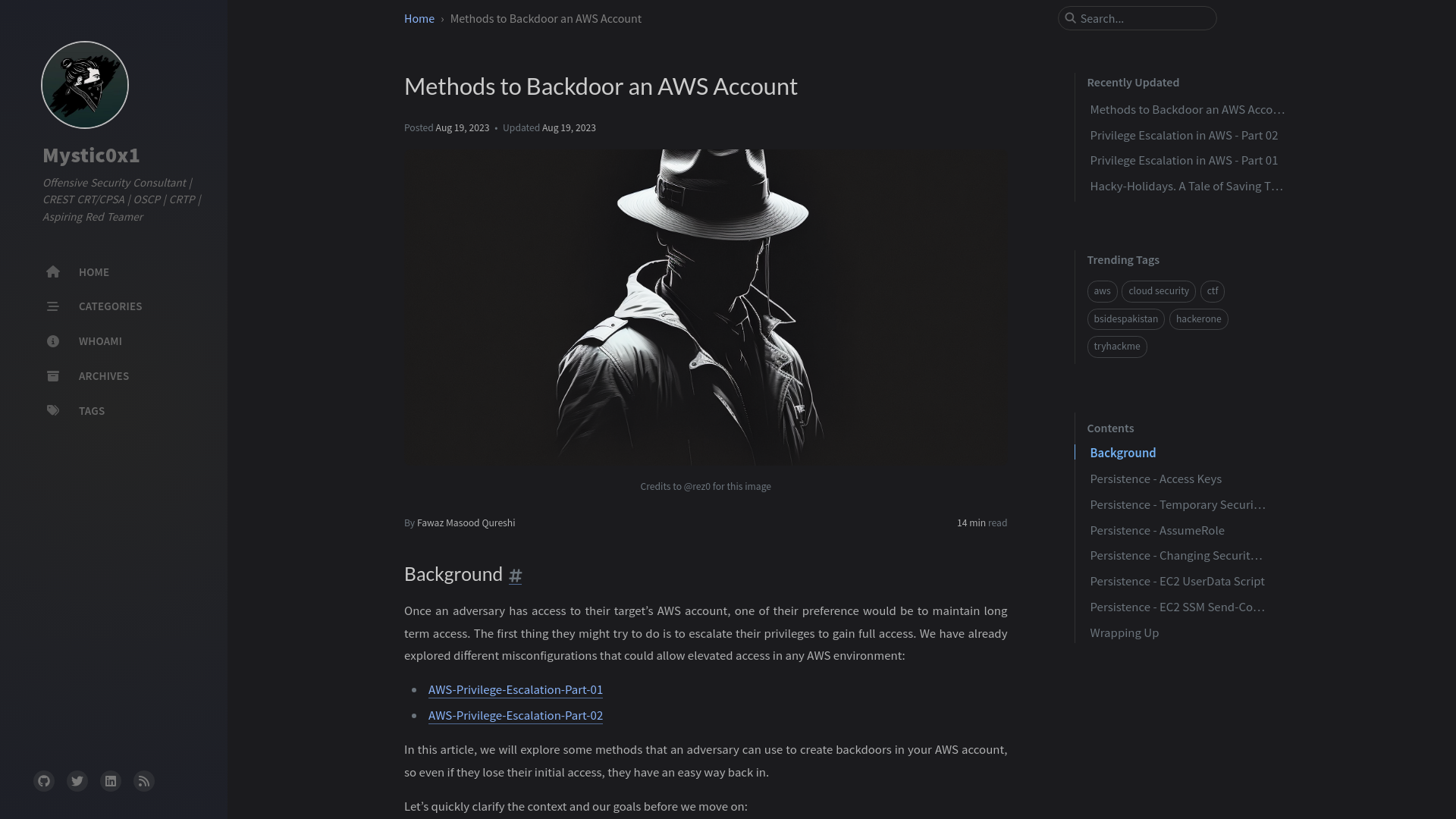Expand the Background section in contents
The height and width of the screenshot is (819, 1456).
coord(1122,453)
